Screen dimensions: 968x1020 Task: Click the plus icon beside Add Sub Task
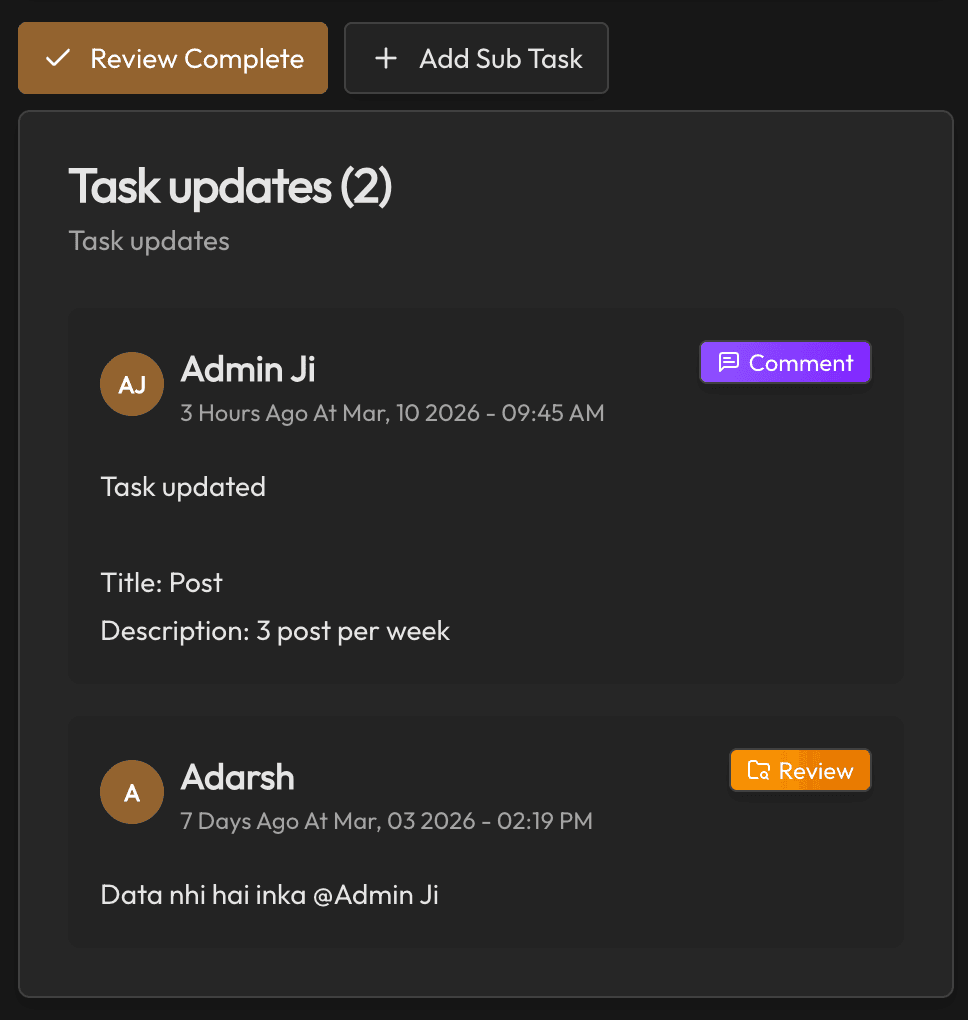click(386, 59)
